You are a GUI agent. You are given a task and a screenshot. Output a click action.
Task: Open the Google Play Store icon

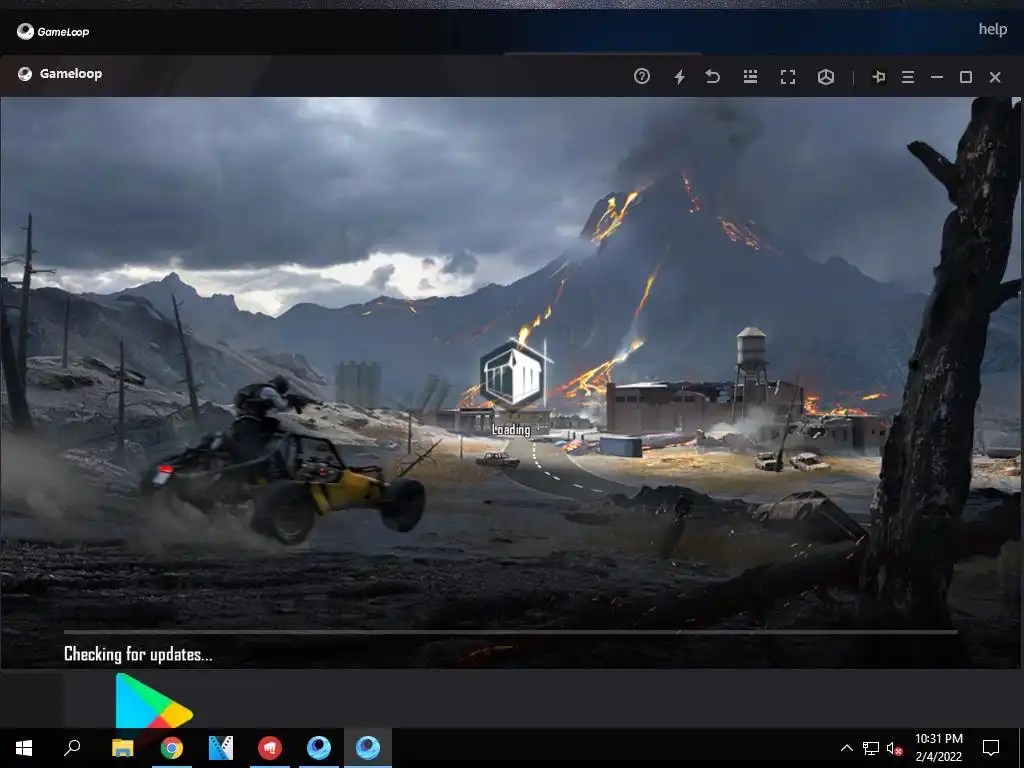[x=153, y=700]
